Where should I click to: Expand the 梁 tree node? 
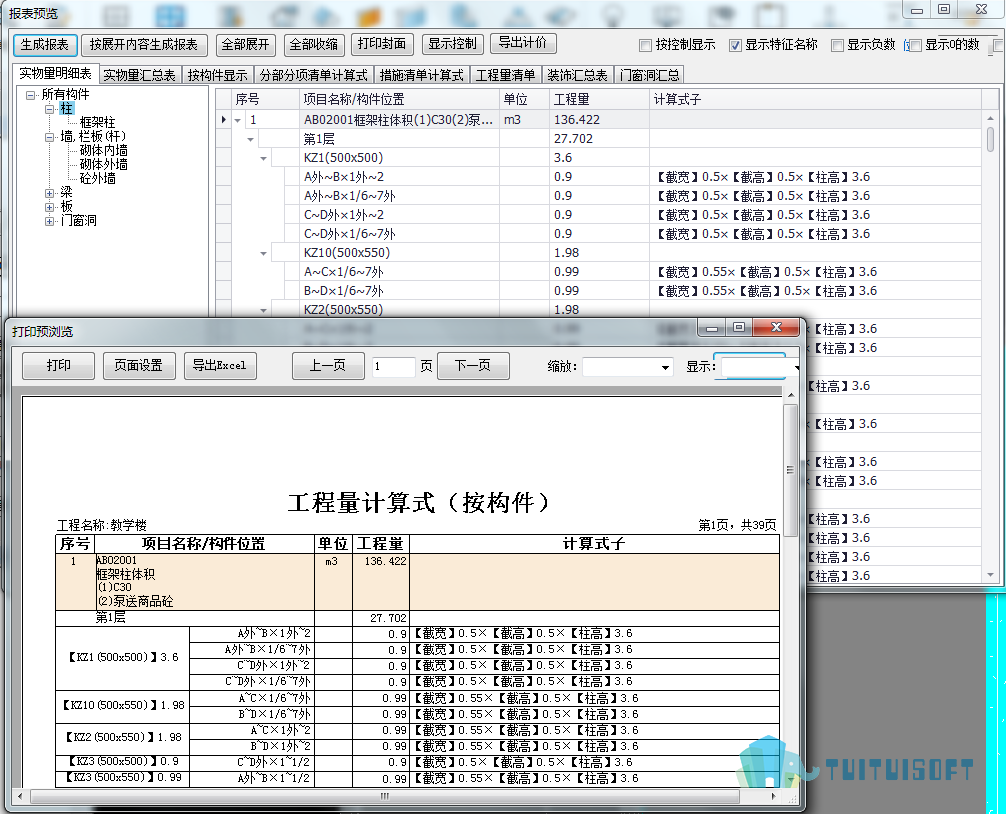(50, 191)
